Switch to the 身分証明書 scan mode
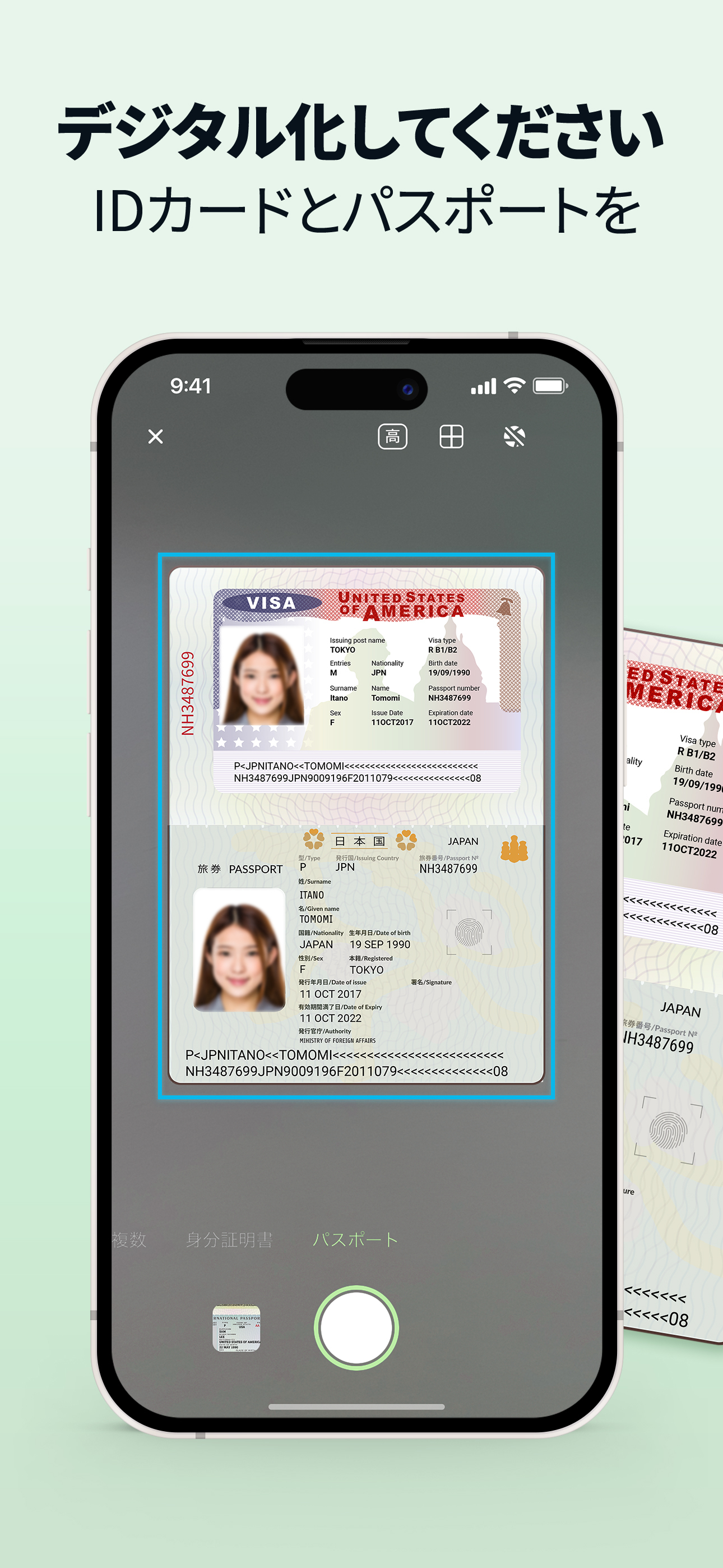 pos(229,1239)
